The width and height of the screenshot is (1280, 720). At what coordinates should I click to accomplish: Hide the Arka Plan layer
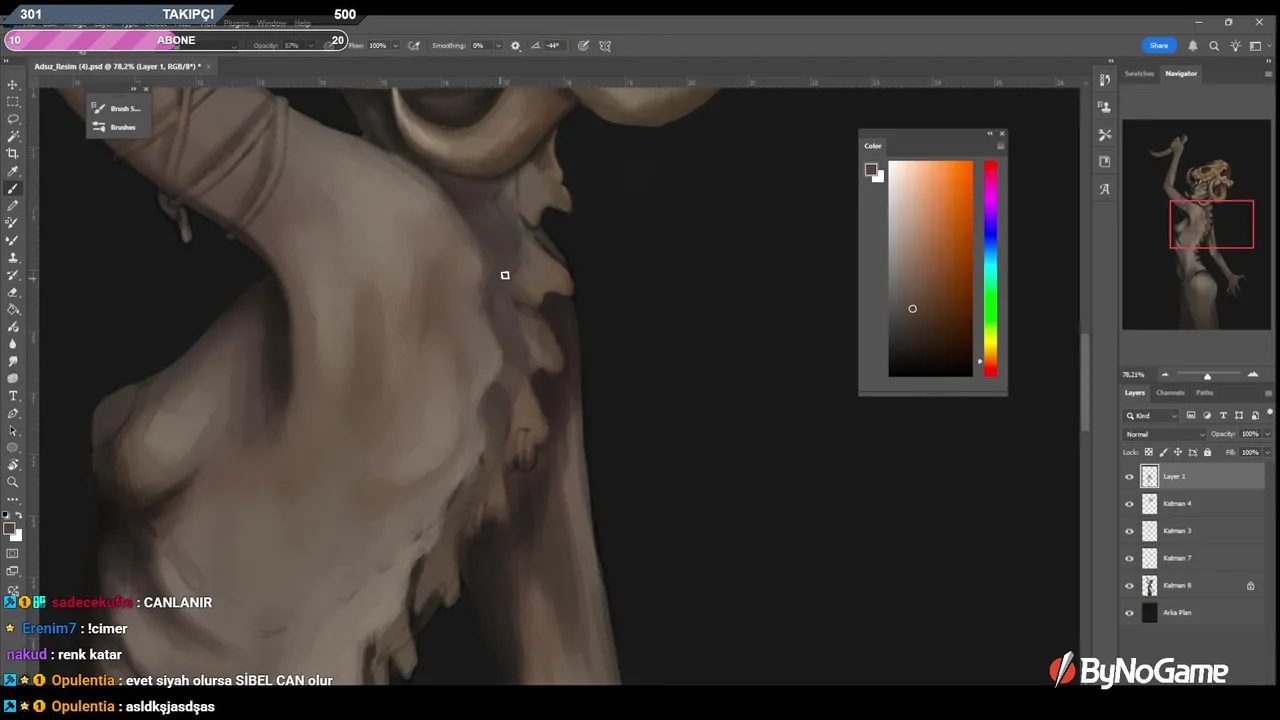coord(1130,613)
